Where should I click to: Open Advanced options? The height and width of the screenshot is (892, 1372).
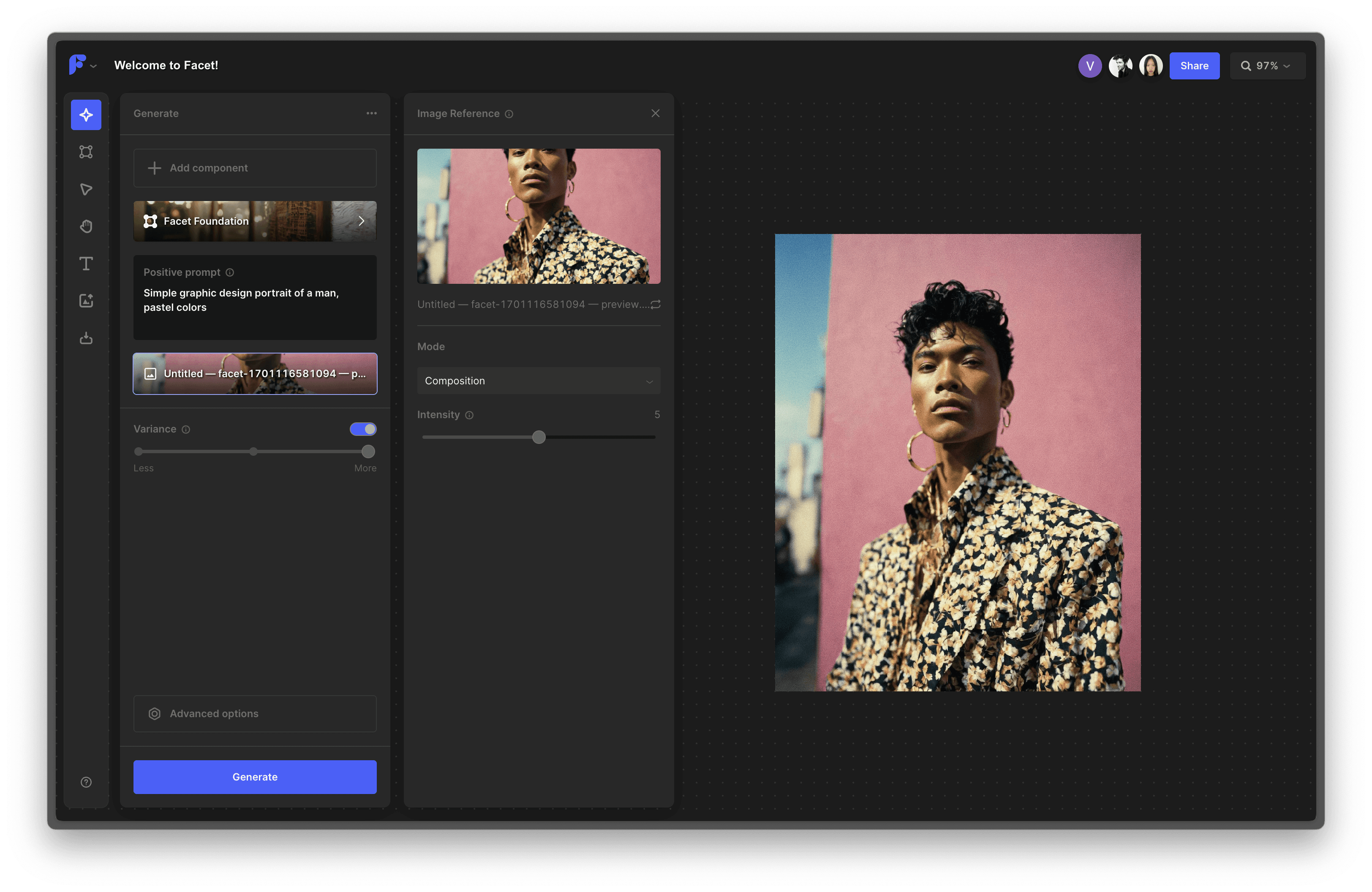click(x=255, y=713)
